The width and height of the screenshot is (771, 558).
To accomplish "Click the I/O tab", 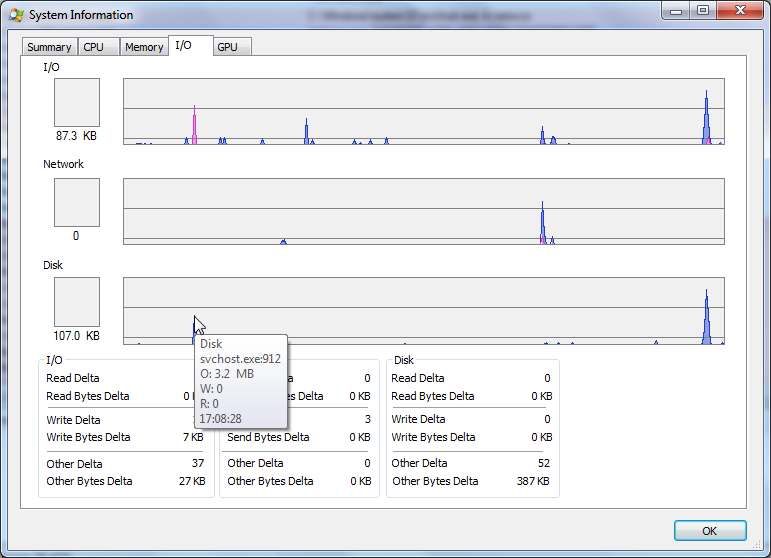I will 183,45.
